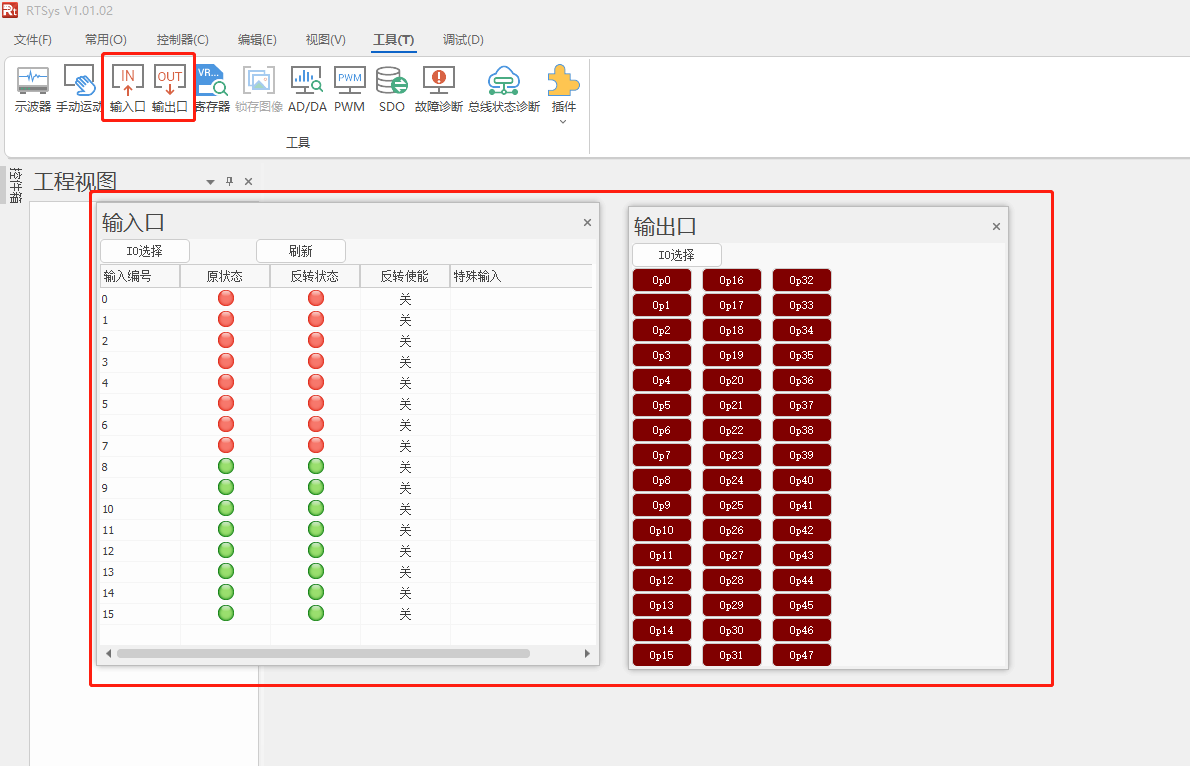This screenshot has width=1190, height=766.
Task: Toggle 反转使能 for input 12
Action: [405, 551]
